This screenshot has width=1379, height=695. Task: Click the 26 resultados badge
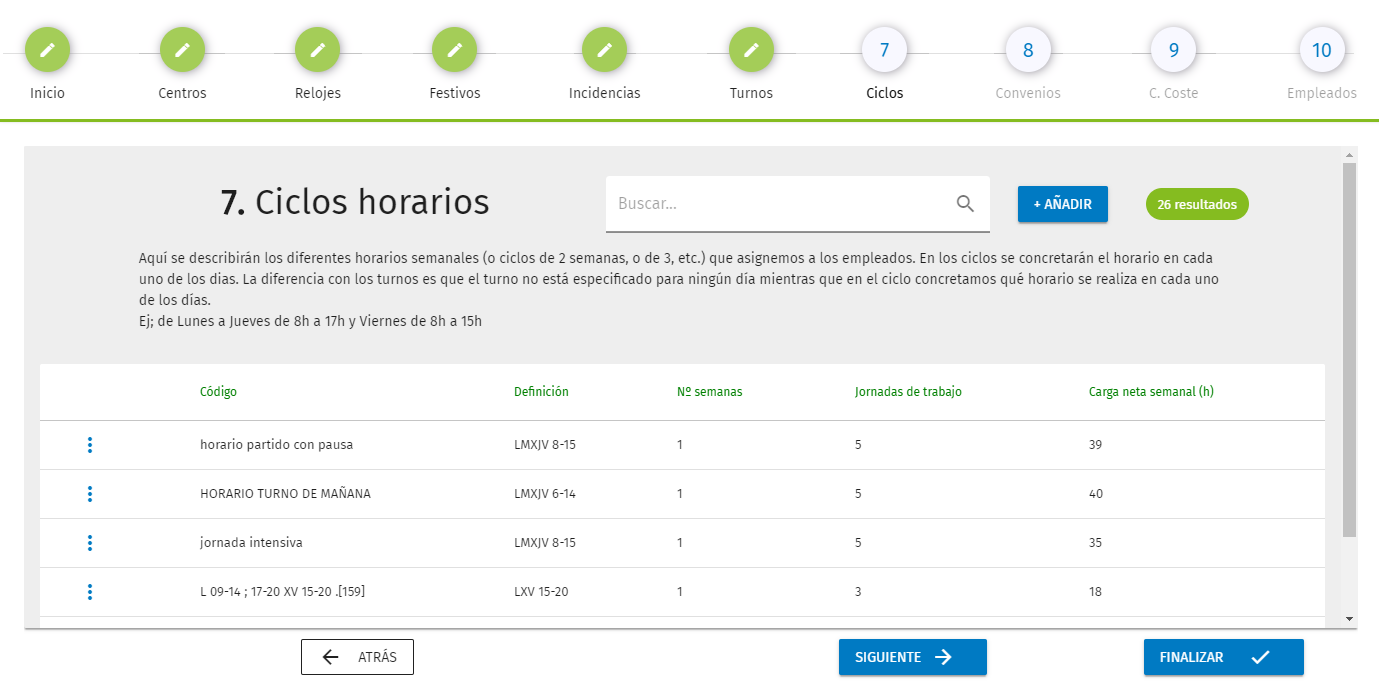(1197, 204)
